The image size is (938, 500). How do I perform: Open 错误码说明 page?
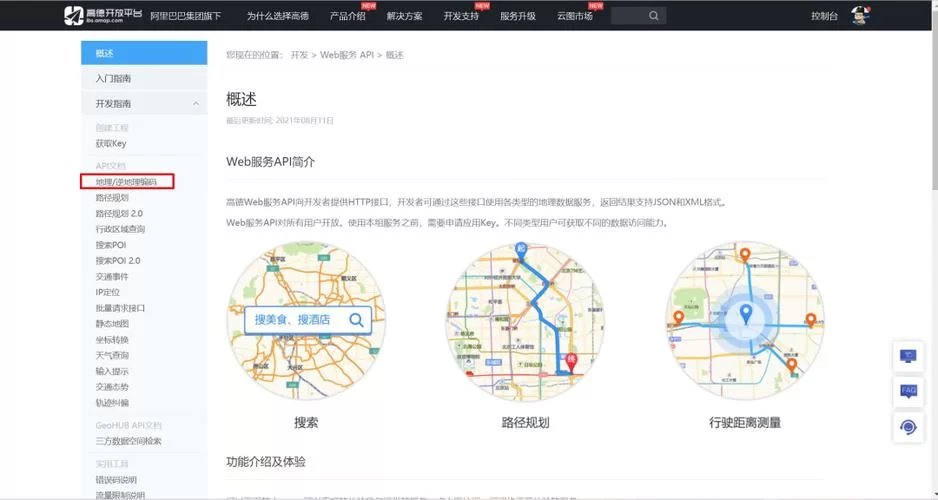click(x=116, y=480)
